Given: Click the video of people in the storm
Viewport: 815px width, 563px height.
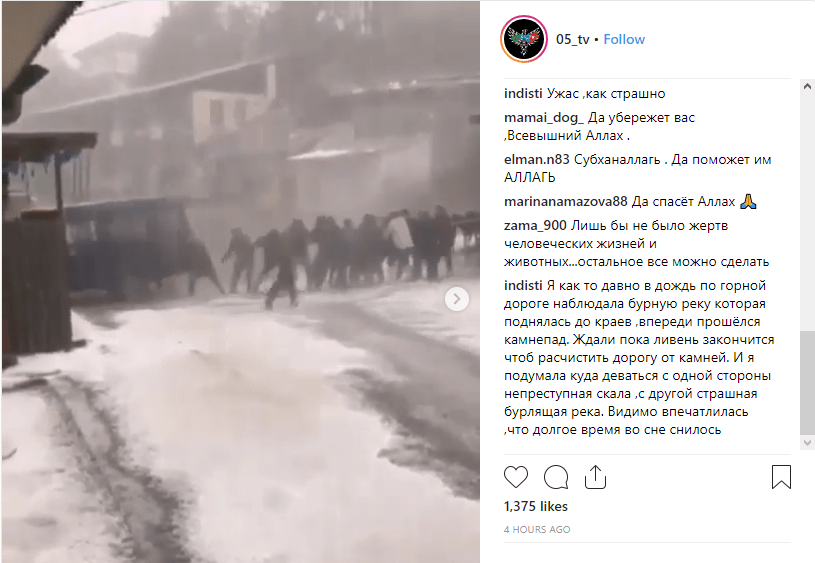Looking at the screenshot, I should pos(241,282).
